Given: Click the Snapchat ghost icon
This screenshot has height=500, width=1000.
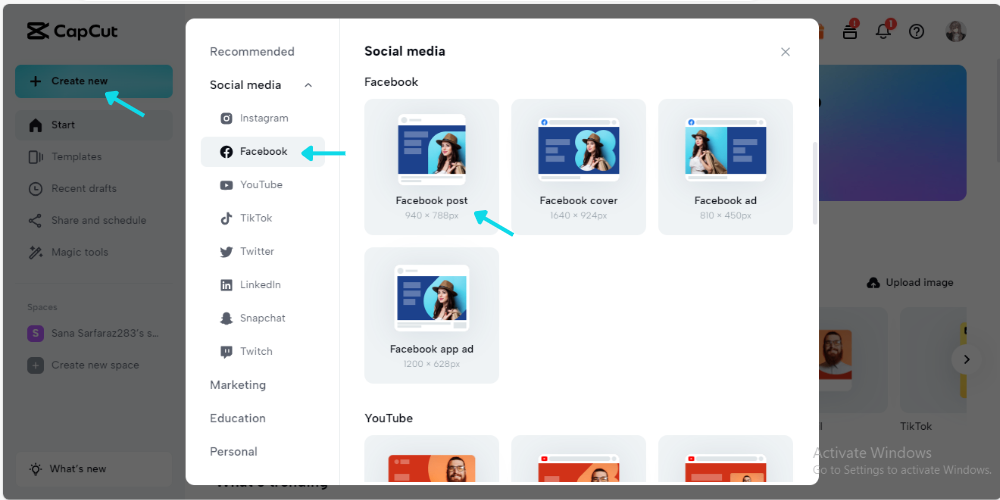Looking at the screenshot, I should pyautogui.click(x=226, y=318).
